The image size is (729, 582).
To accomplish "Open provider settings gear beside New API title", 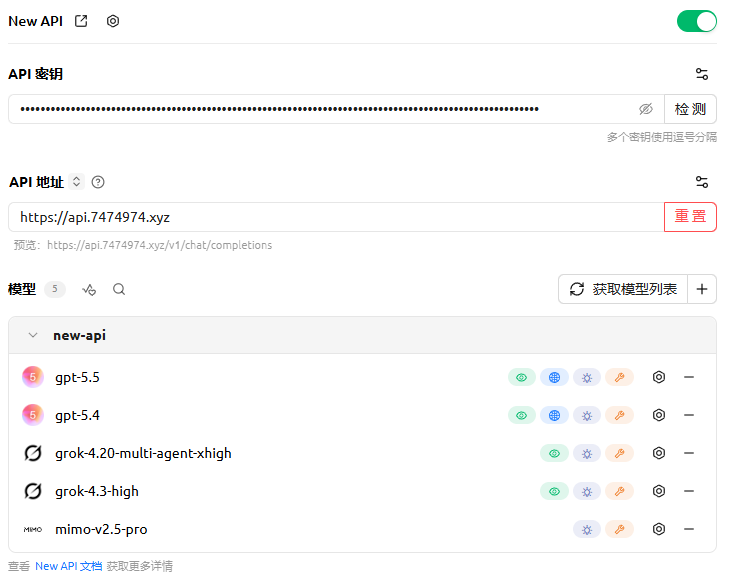I will (x=113, y=21).
